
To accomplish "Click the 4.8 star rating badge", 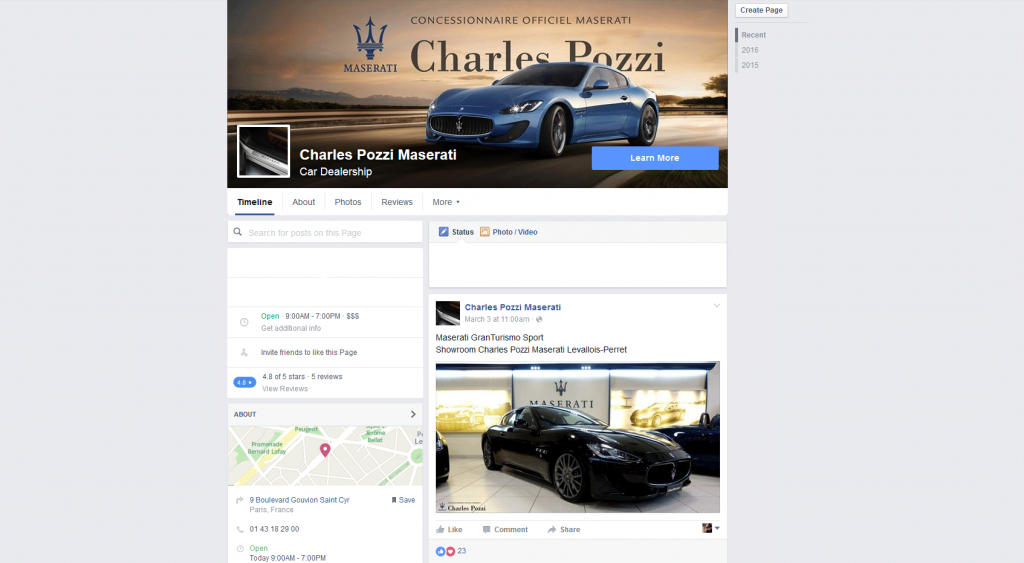I will pyautogui.click(x=245, y=383).
